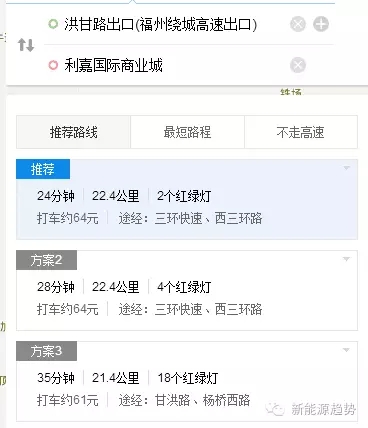Clear the 洪甘路出口 start point field
This screenshot has width=368, height=428.
[298, 24]
